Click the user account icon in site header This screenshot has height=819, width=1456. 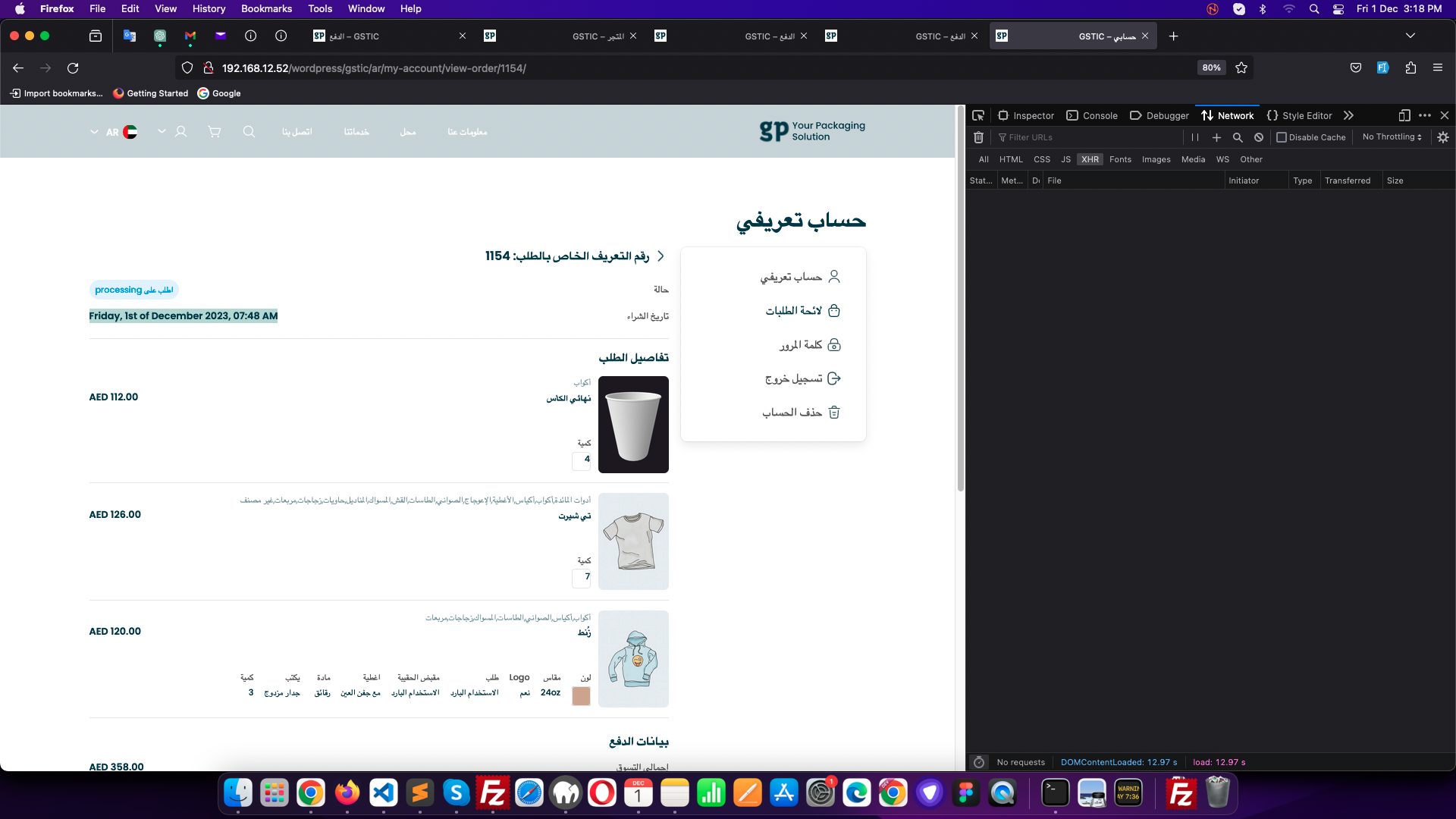pos(180,131)
